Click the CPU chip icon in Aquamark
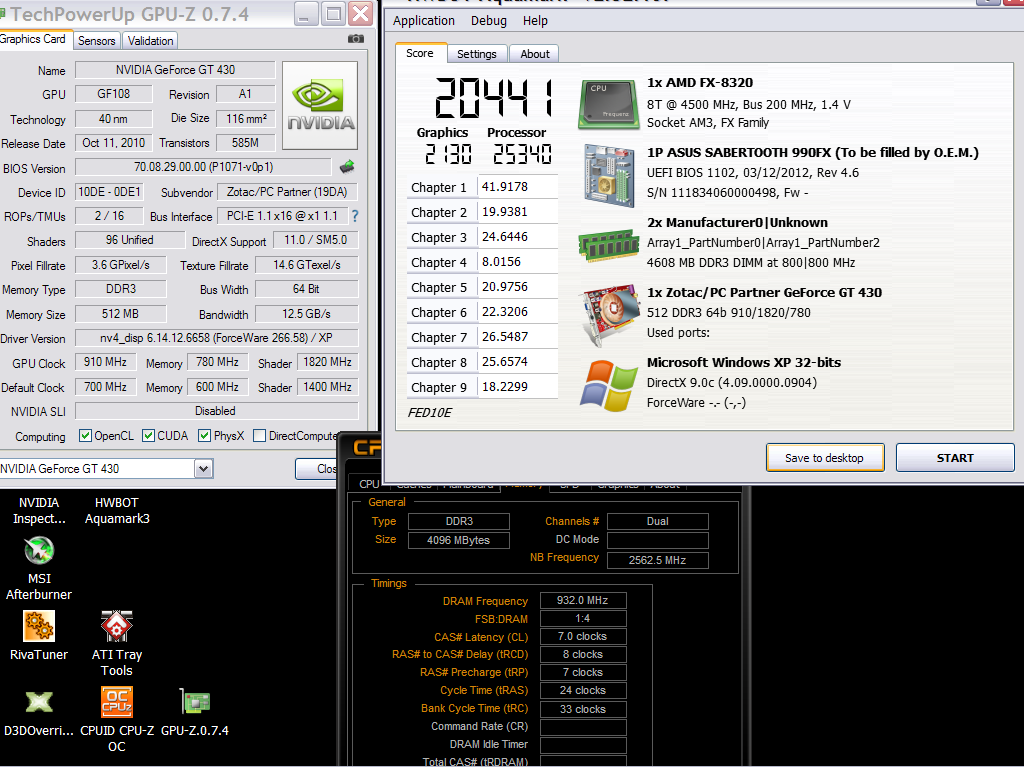1024x768 pixels. tap(607, 104)
